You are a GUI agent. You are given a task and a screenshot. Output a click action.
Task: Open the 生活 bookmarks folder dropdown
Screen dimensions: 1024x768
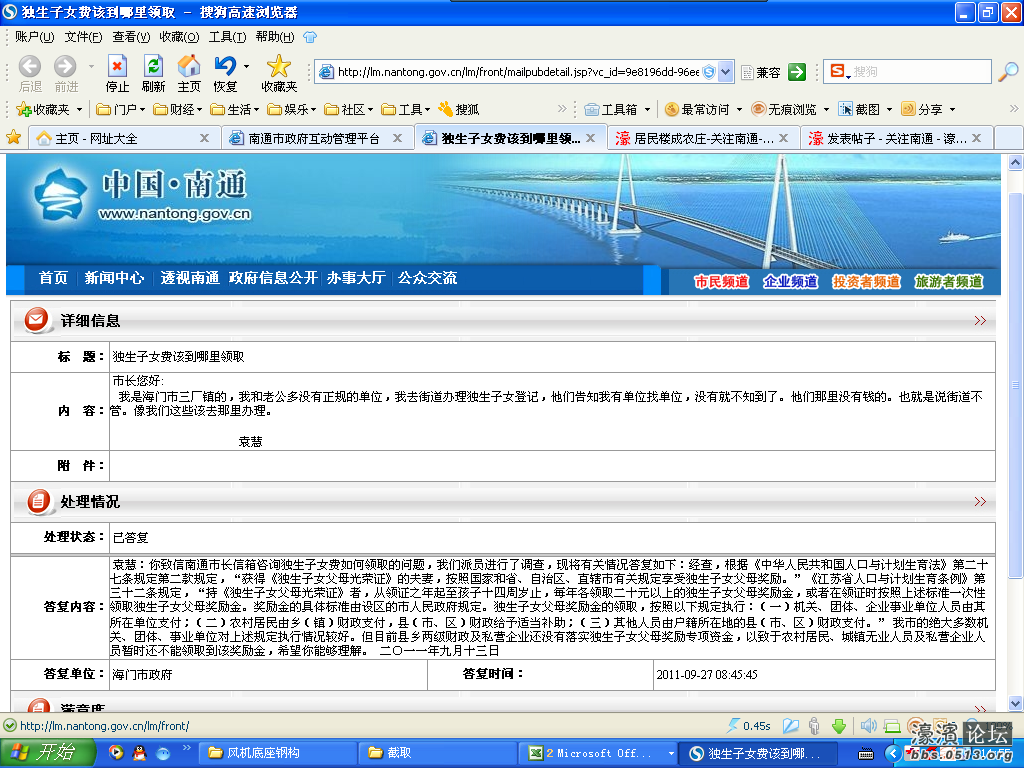pyautogui.click(x=234, y=109)
